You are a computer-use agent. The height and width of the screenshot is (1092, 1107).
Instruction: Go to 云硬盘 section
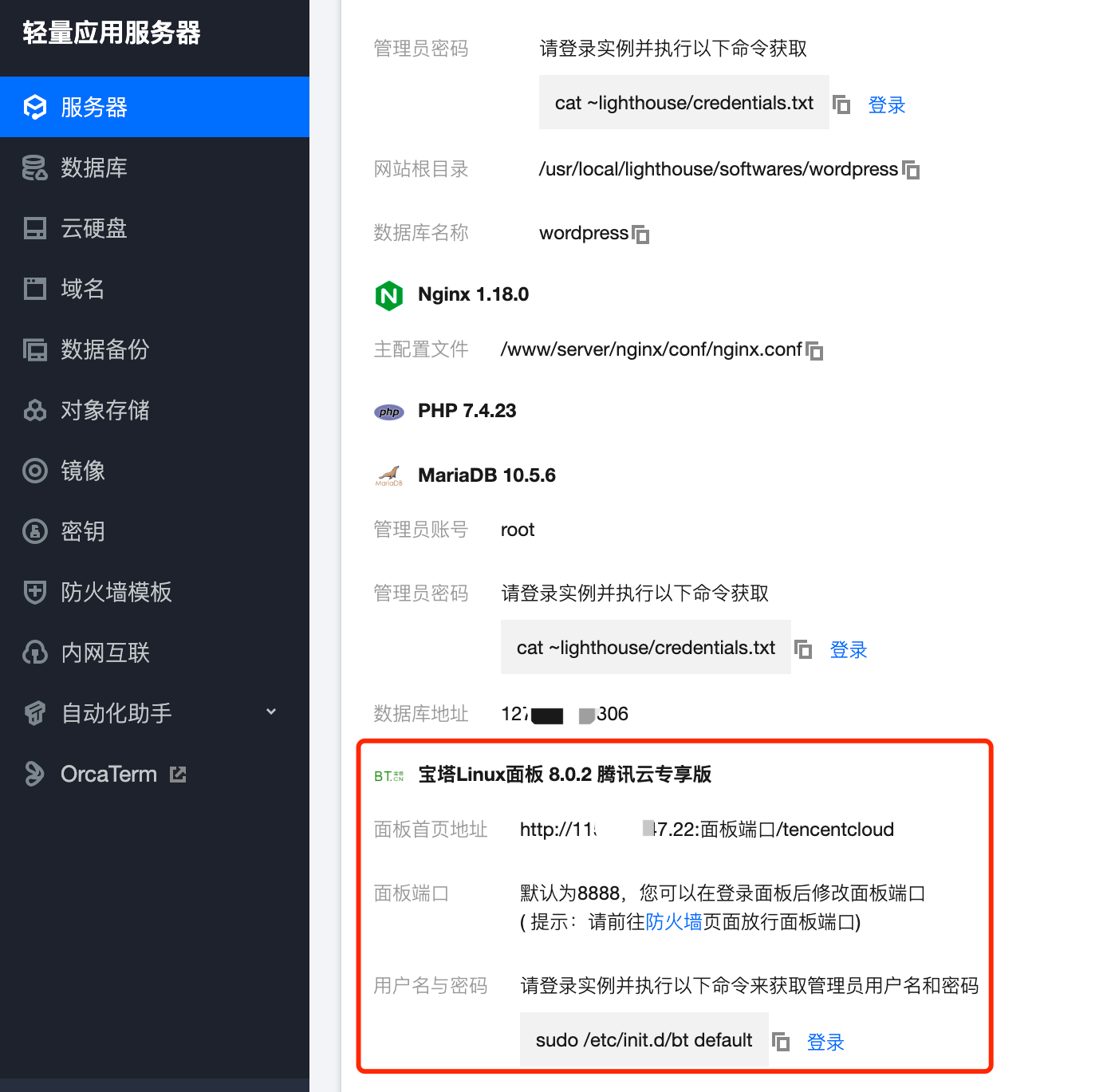click(155, 228)
